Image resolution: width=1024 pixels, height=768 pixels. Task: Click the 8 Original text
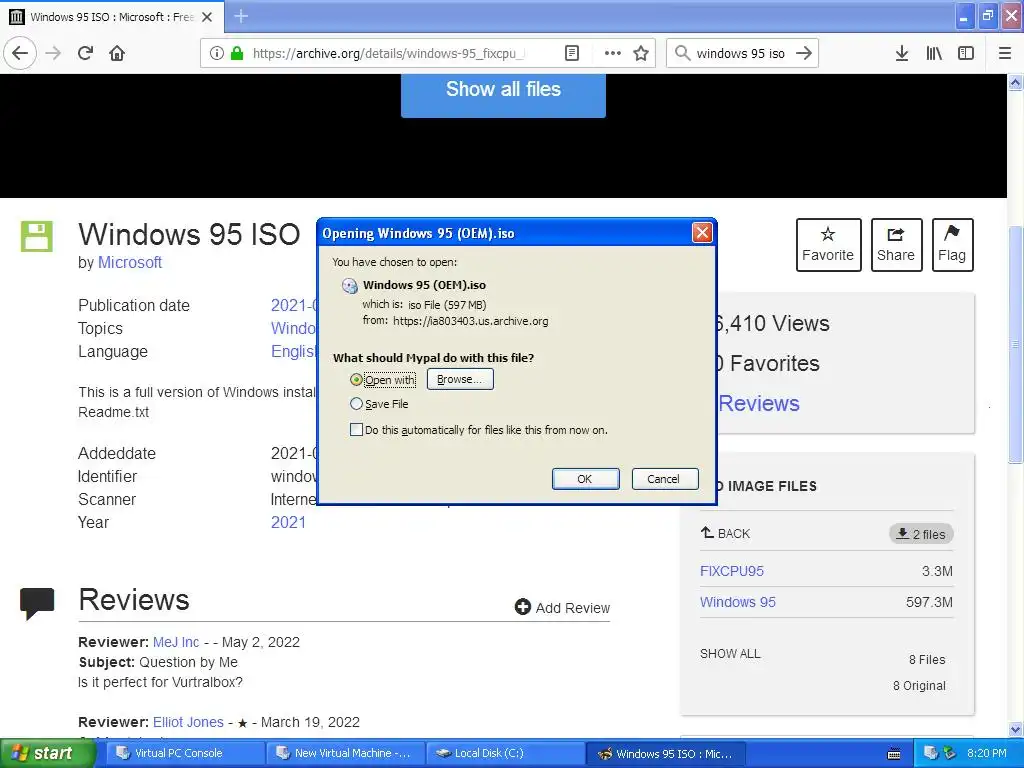(x=919, y=686)
